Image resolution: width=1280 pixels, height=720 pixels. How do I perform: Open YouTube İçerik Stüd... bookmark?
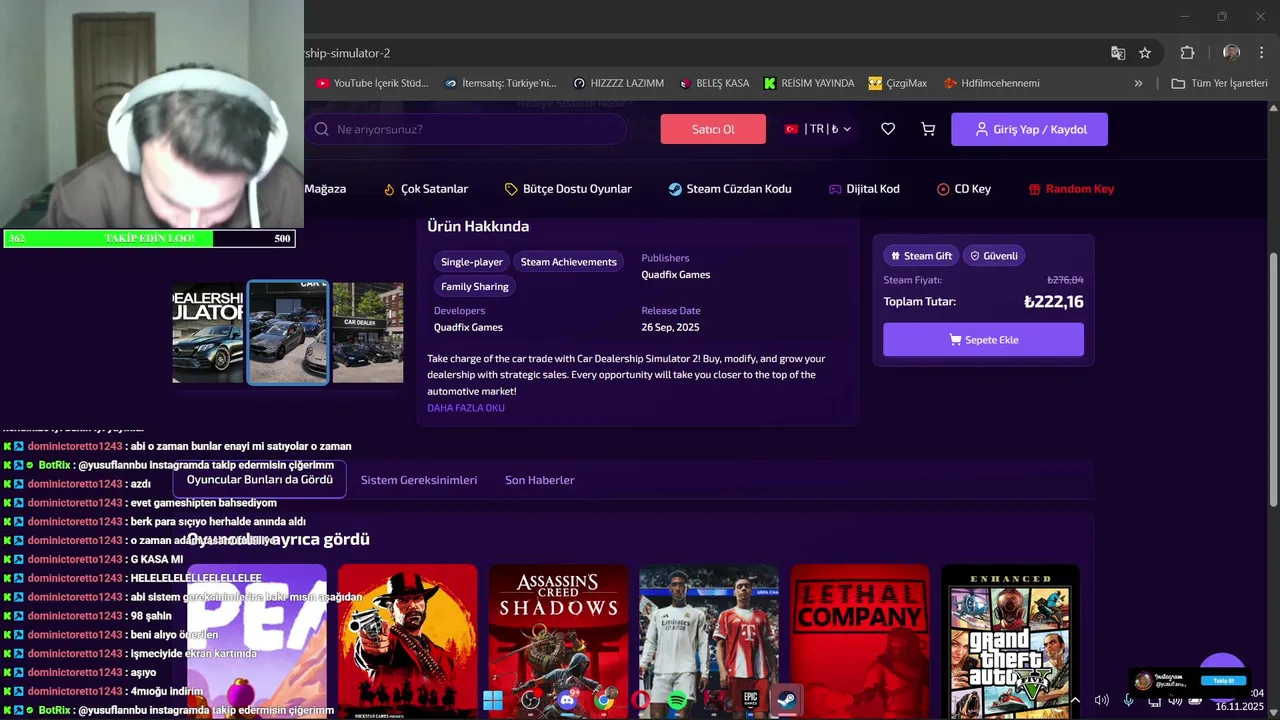coord(372,83)
